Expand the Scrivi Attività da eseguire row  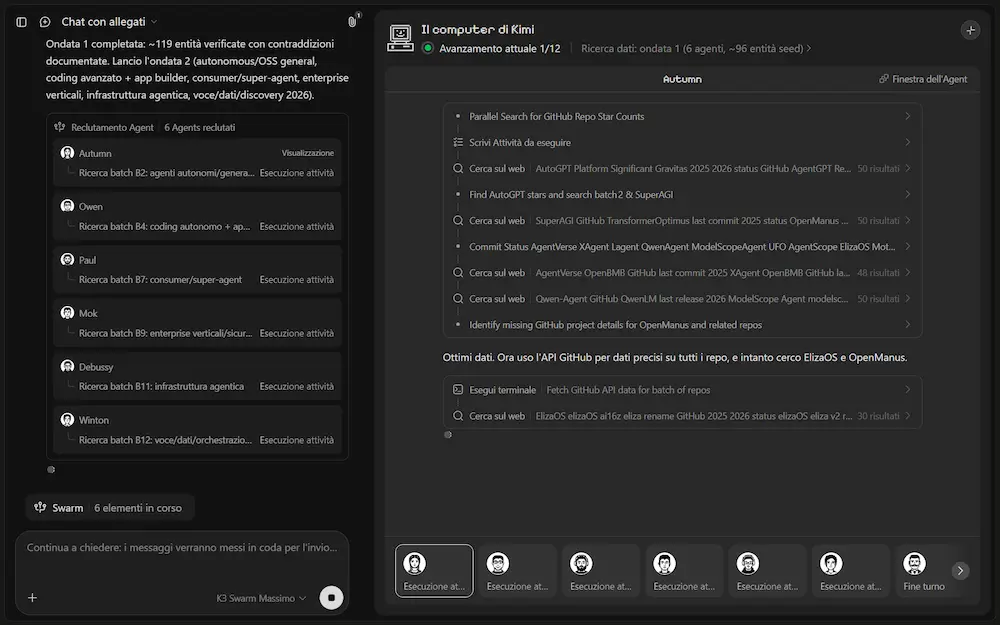tap(682, 142)
